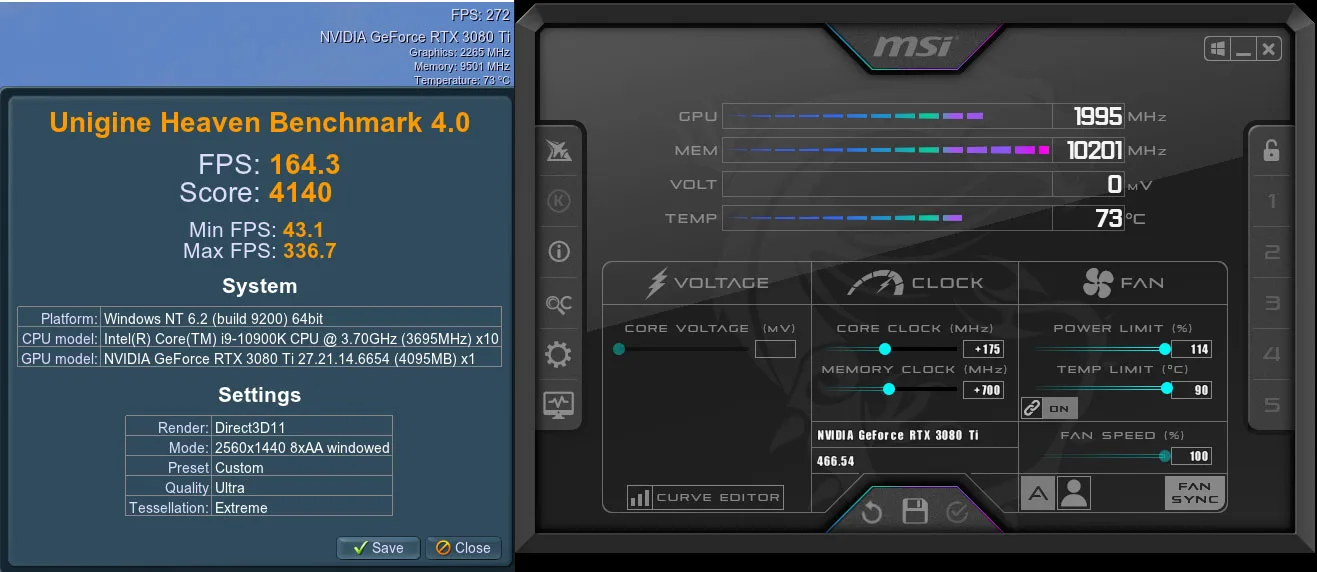Click the fan speed 100 value field
This screenshot has height=572, width=1317.
point(1191,456)
